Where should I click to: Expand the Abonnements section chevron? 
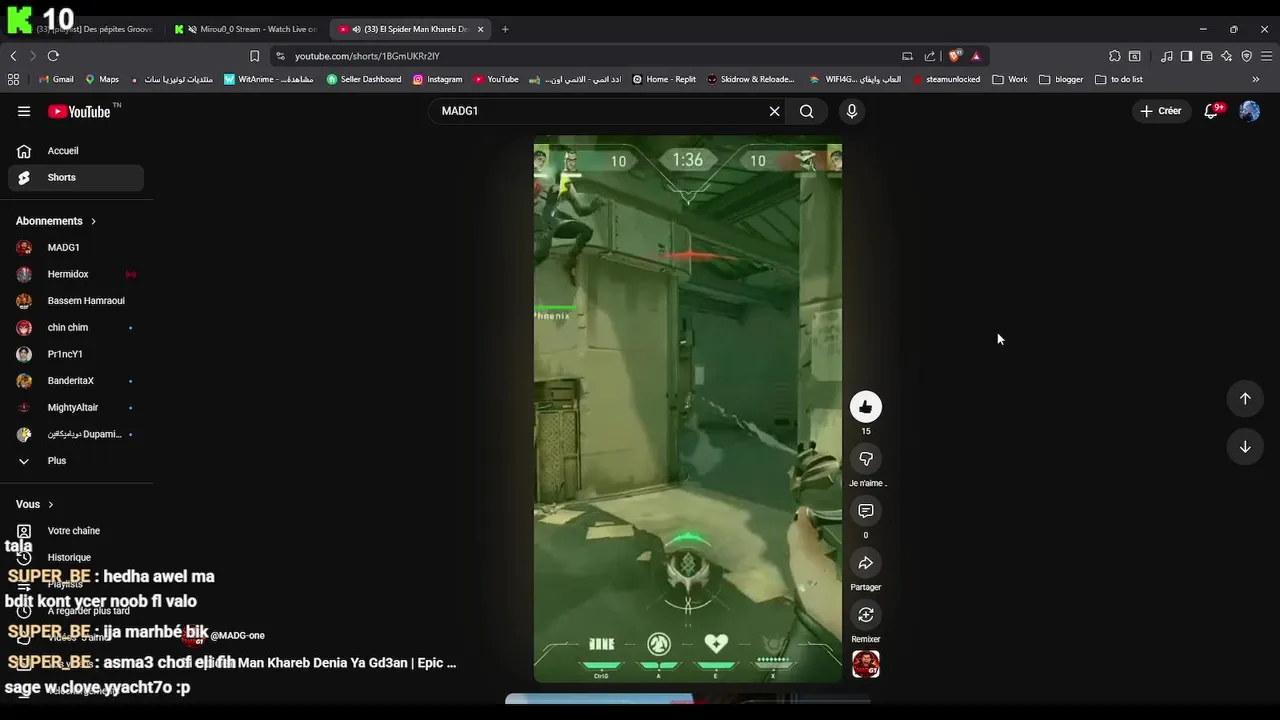tap(94, 221)
